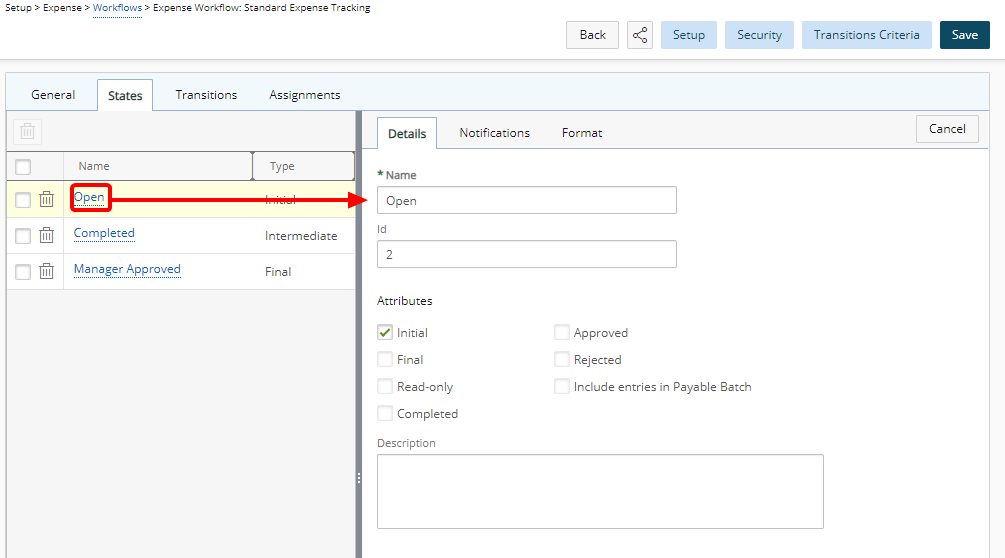Viewport: 1005px width, 558px height.
Task: Select the Open row checkbox
Action: tap(23, 200)
